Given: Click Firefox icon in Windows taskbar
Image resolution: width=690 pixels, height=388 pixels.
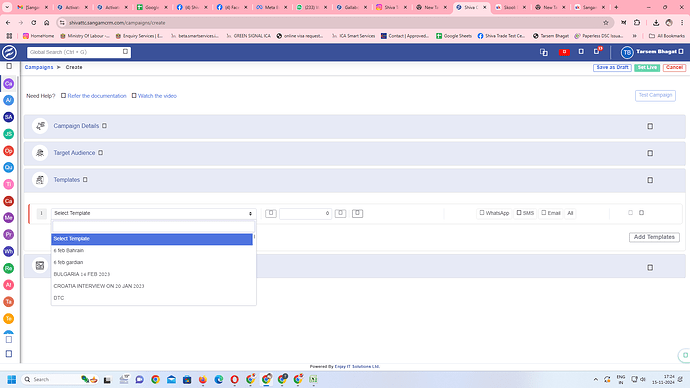Looking at the screenshot, I should [202, 379].
